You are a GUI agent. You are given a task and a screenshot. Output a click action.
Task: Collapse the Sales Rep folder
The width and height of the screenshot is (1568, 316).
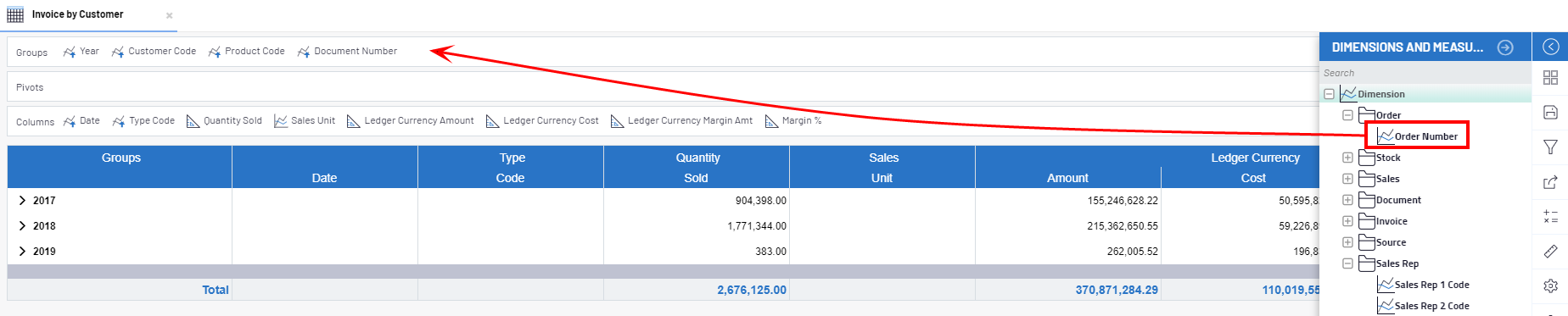click(1347, 263)
